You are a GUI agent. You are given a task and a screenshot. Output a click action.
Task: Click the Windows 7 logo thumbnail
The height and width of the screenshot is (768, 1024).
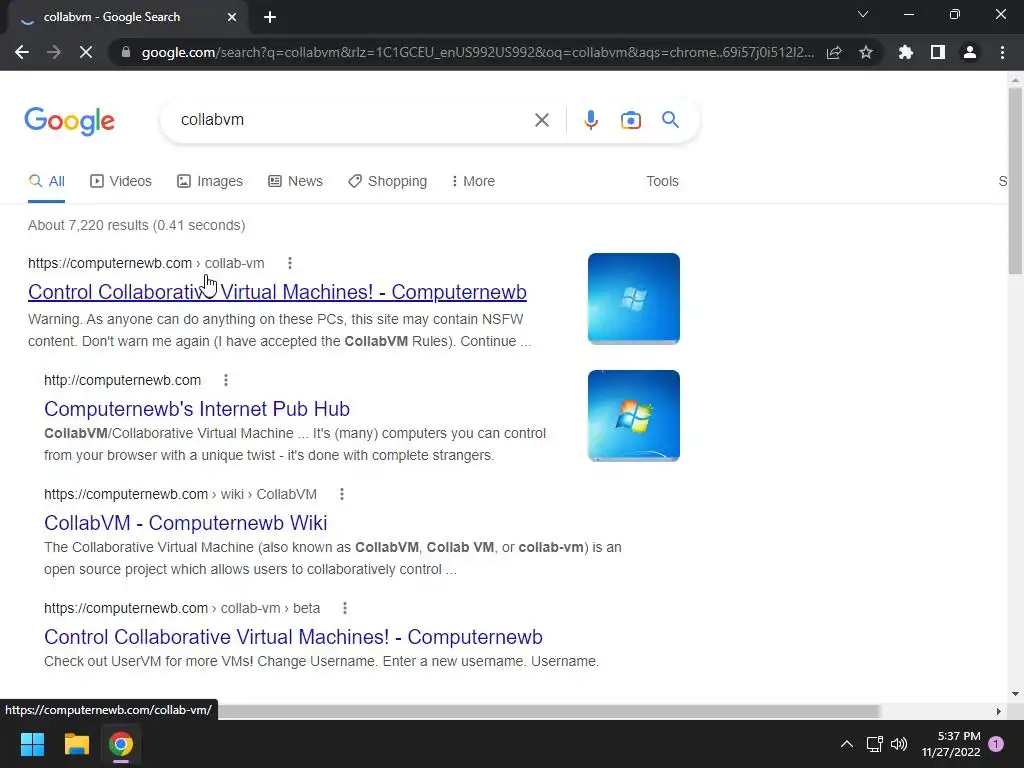[x=633, y=416]
